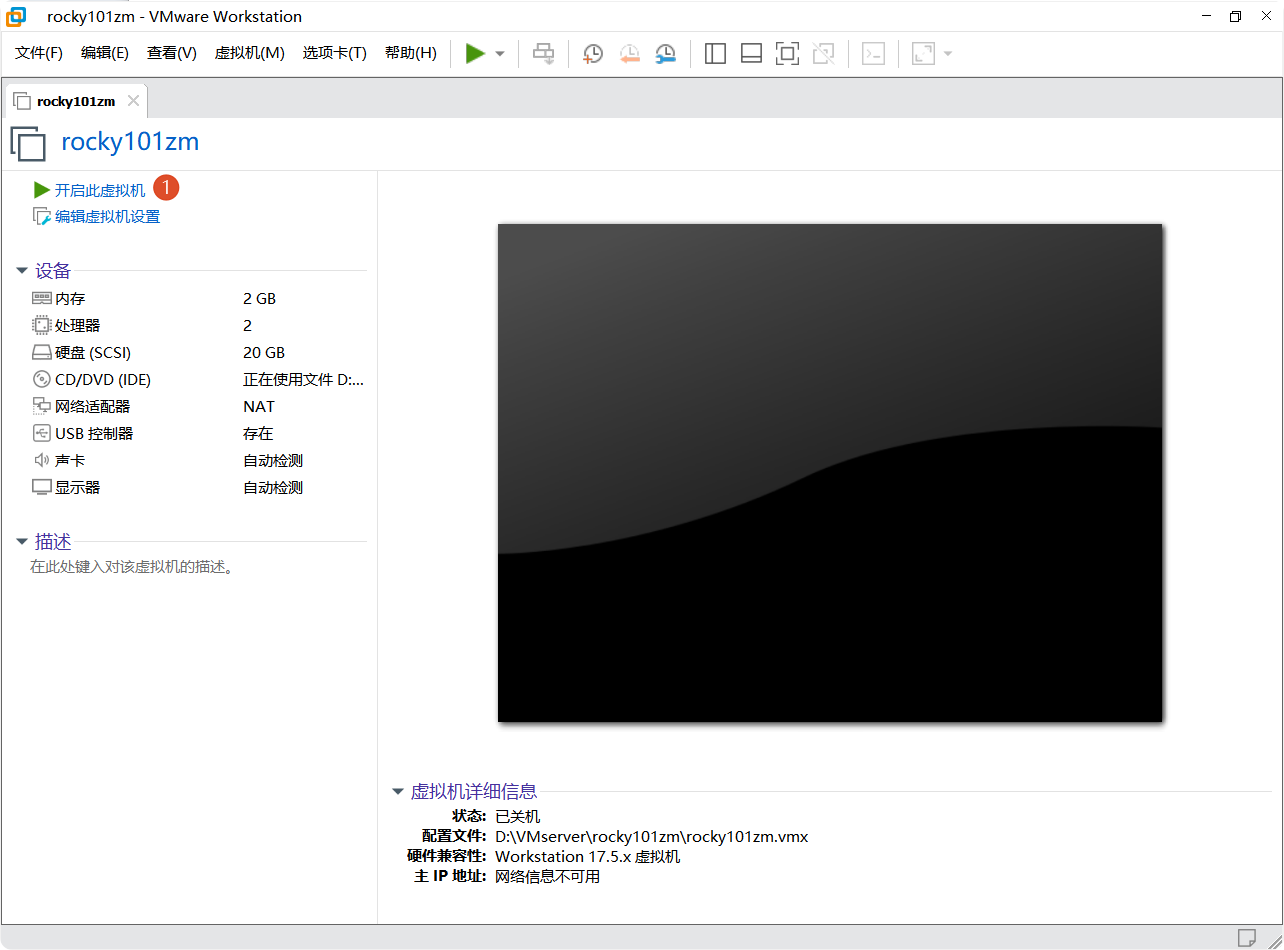The width and height of the screenshot is (1284, 950).
Task: Select the USB 控制器 device label
Action: [x=94, y=434]
